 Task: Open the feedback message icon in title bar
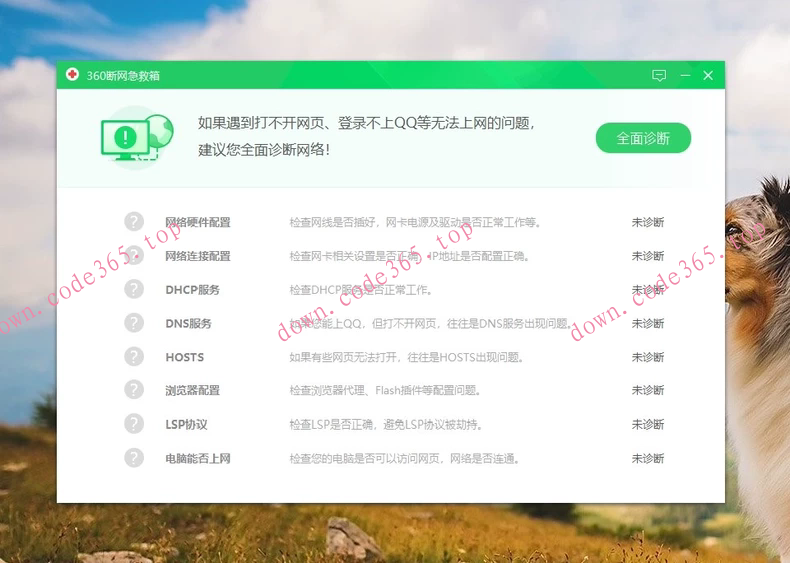pyautogui.click(x=659, y=76)
